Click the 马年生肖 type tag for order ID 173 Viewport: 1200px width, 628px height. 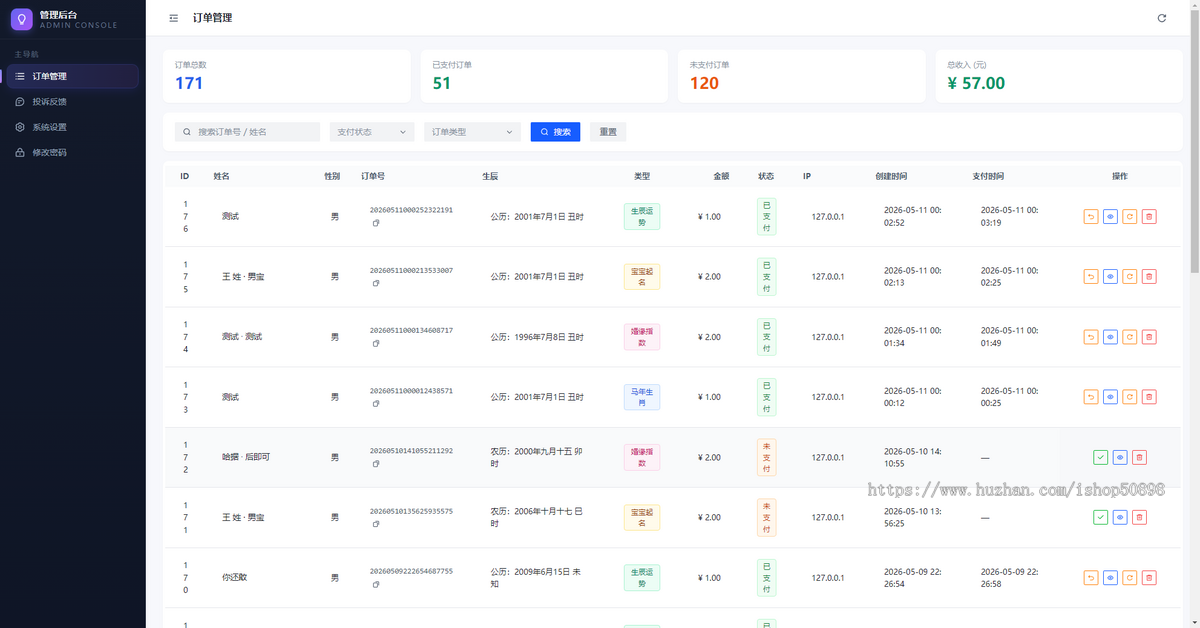coord(642,397)
